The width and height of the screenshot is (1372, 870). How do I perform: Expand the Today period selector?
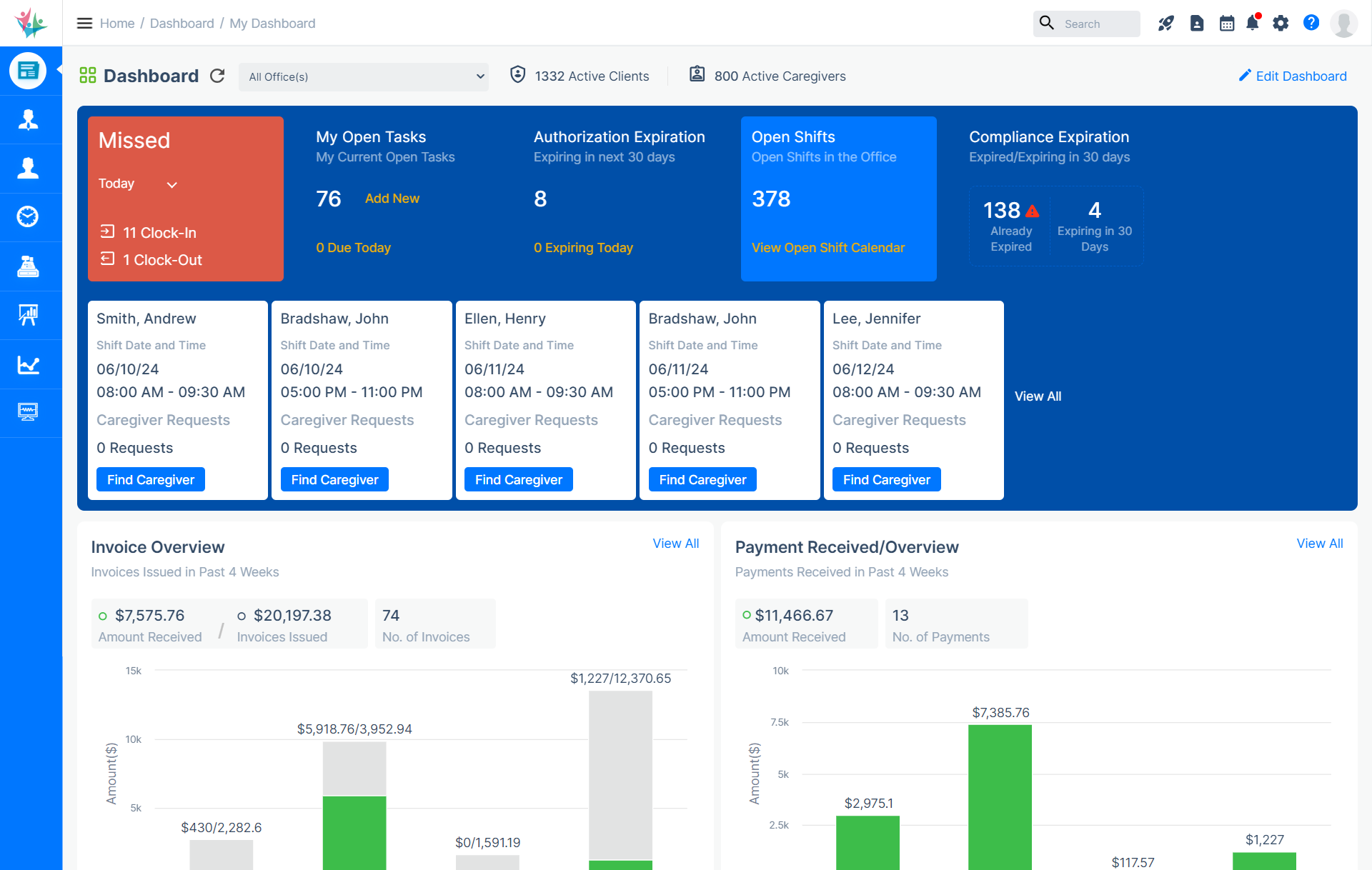(138, 184)
